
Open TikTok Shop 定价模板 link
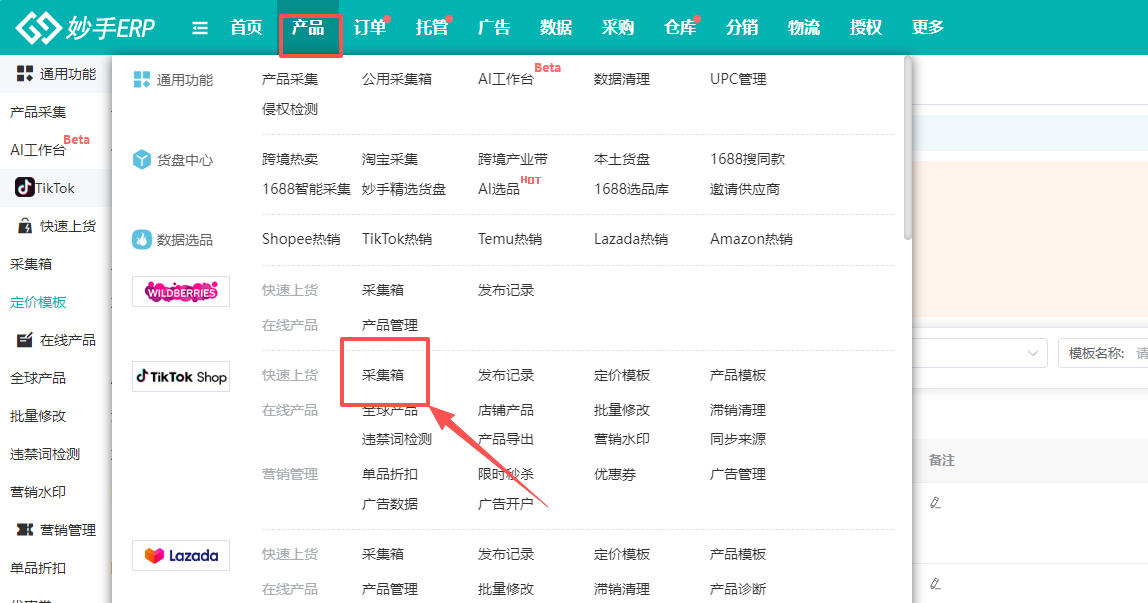pos(622,375)
